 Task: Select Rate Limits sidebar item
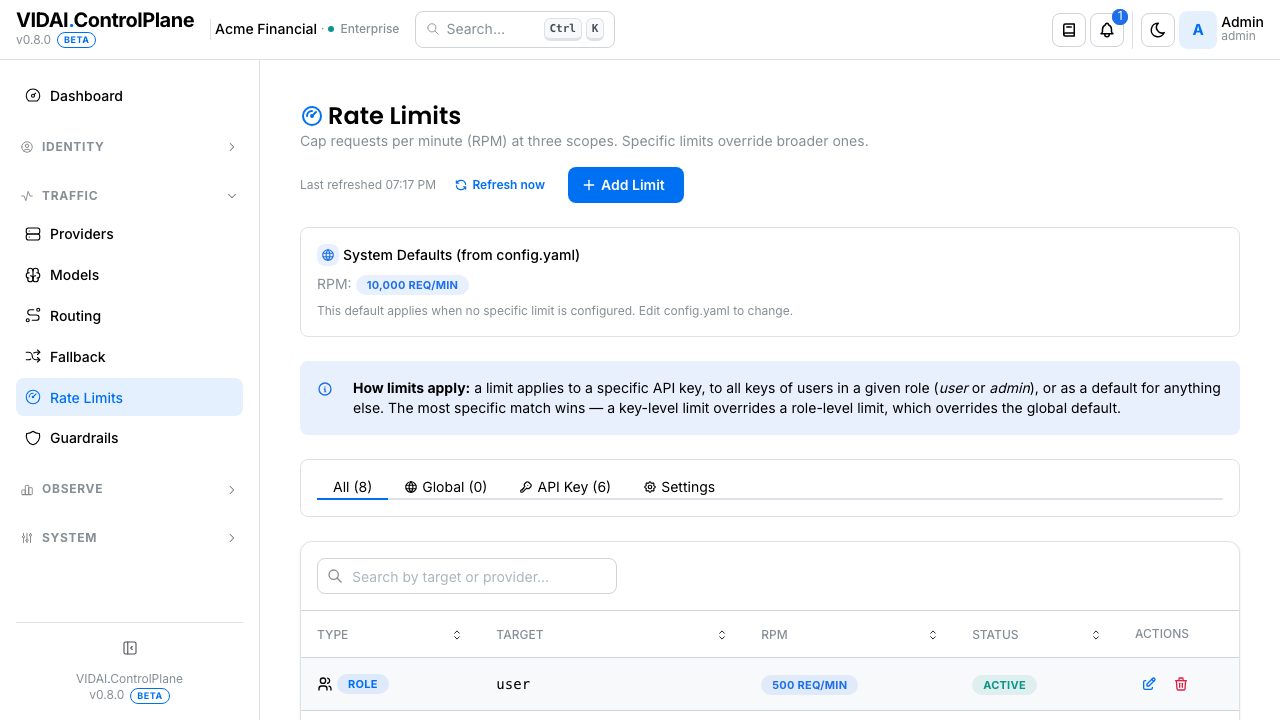[x=129, y=397]
